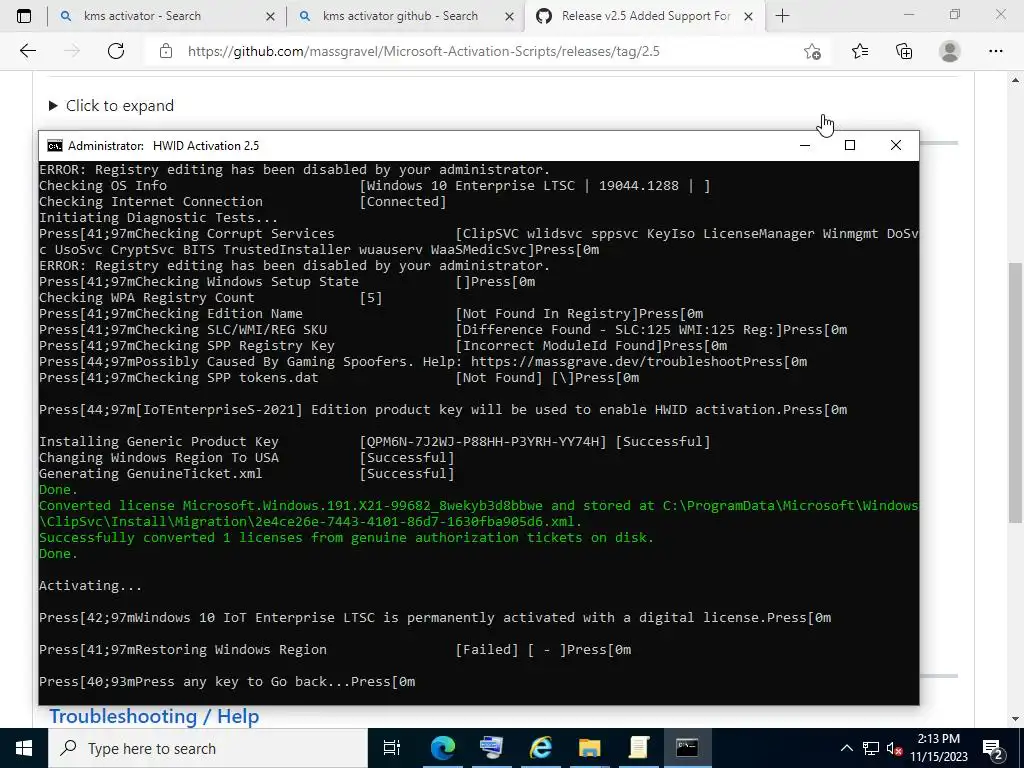The height and width of the screenshot is (768, 1024).
Task: Select the command prompt taskbar icon
Action: (x=687, y=748)
